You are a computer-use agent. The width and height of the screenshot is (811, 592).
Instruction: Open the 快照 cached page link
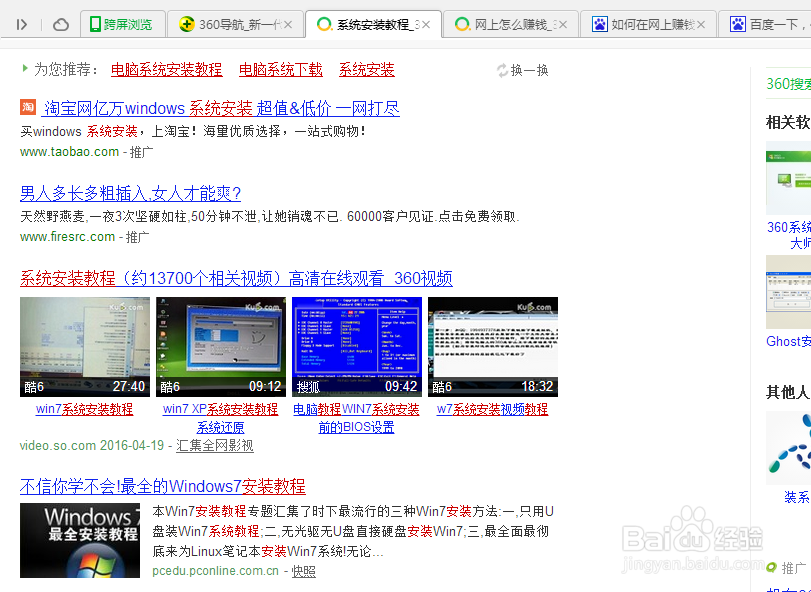coord(304,571)
